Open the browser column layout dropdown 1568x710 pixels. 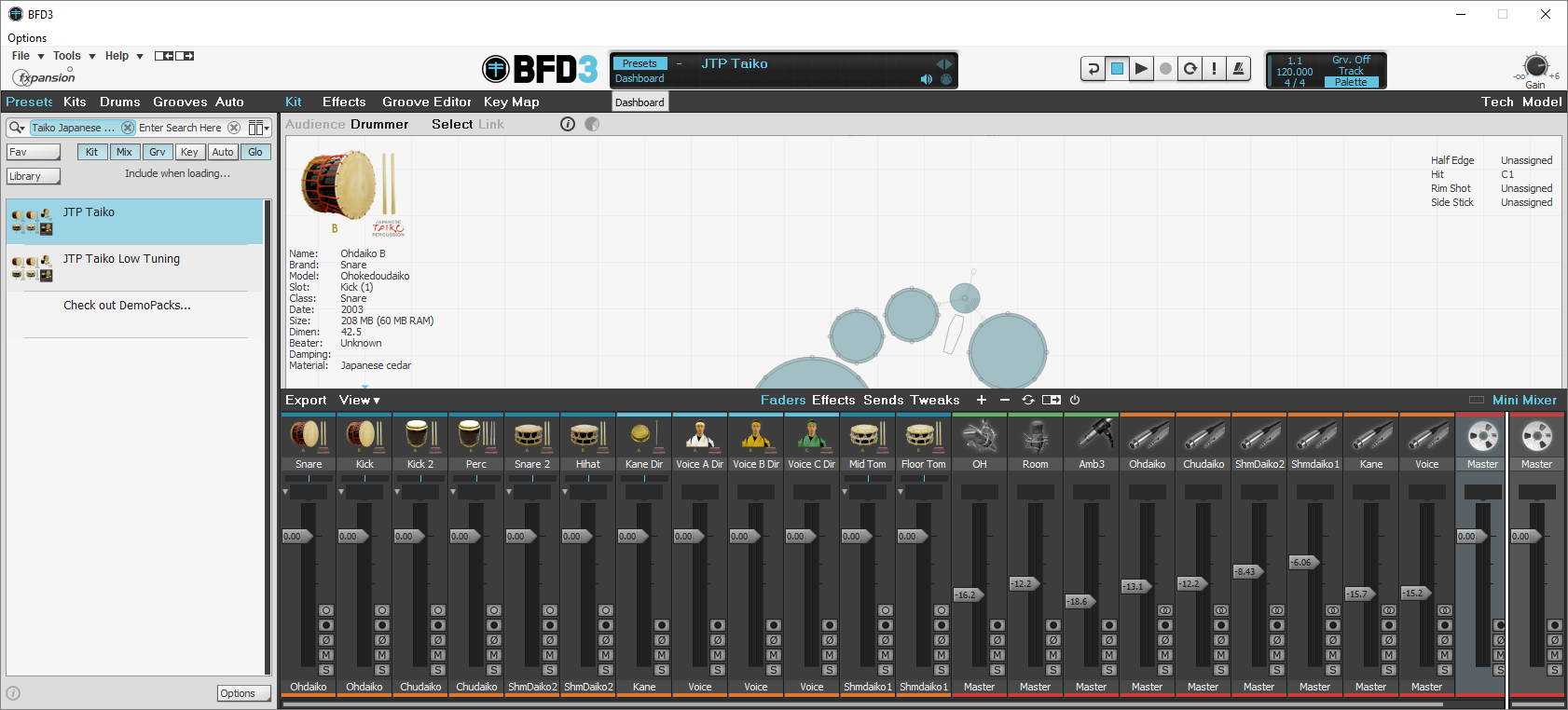tap(259, 128)
